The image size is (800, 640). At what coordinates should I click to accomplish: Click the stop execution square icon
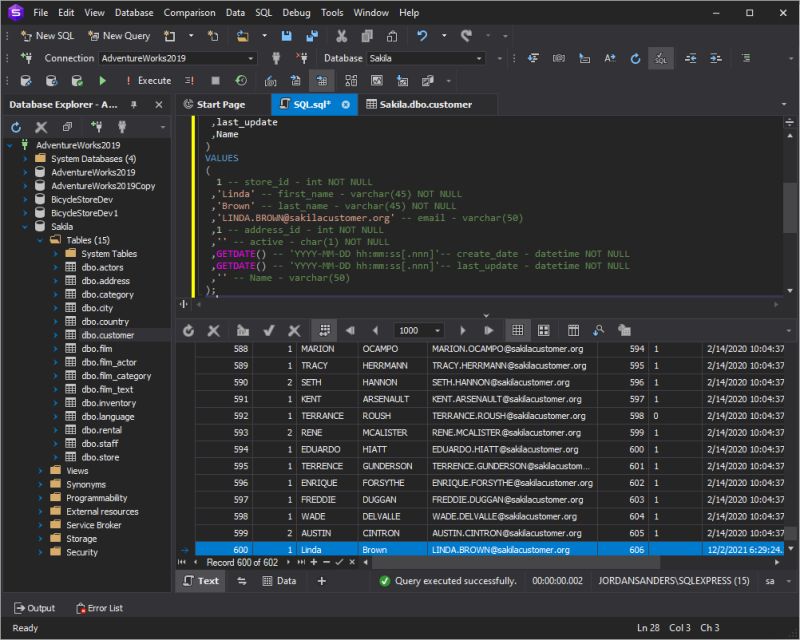pos(215,81)
